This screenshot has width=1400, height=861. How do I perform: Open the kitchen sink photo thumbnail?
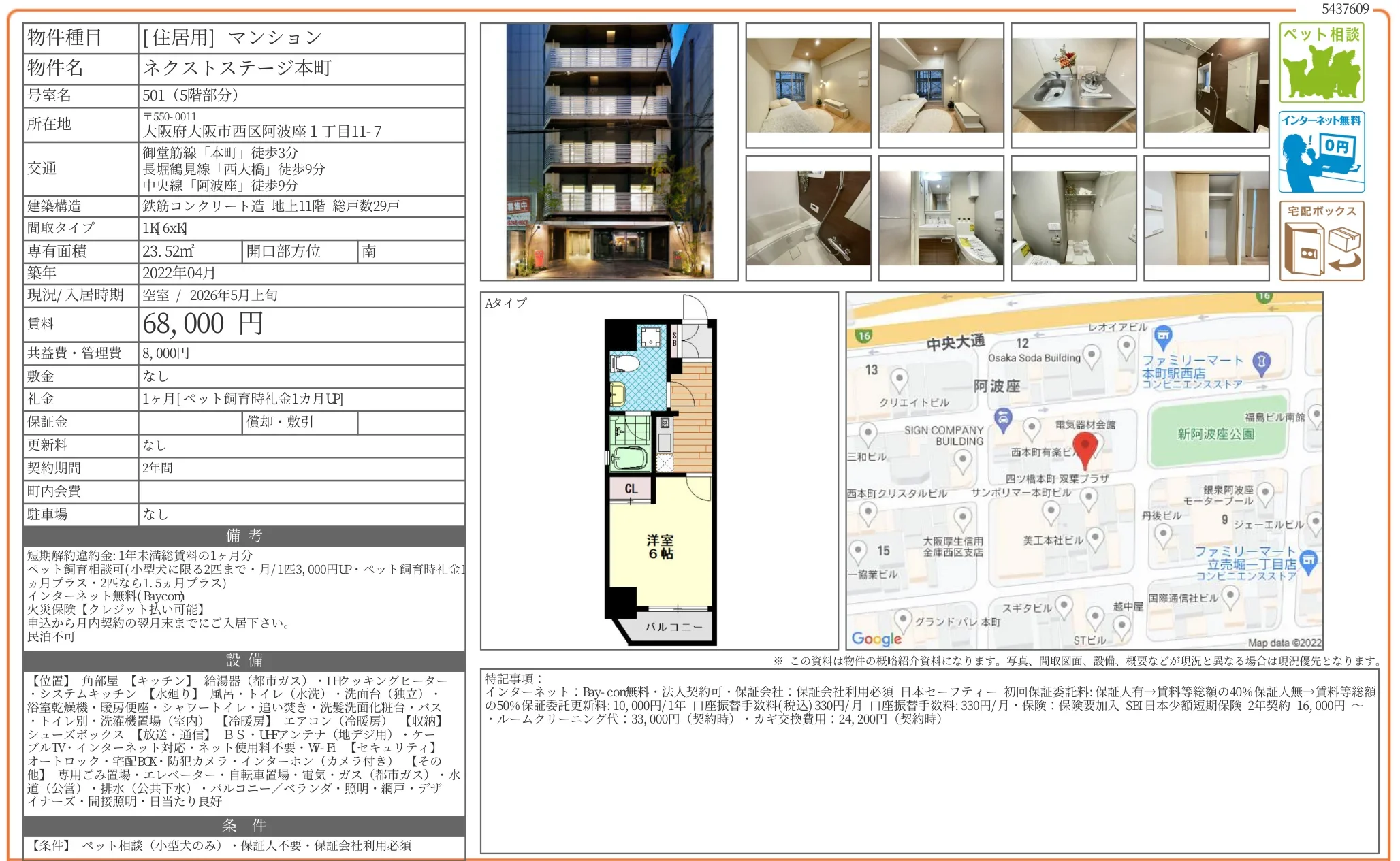tap(1073, 85)
